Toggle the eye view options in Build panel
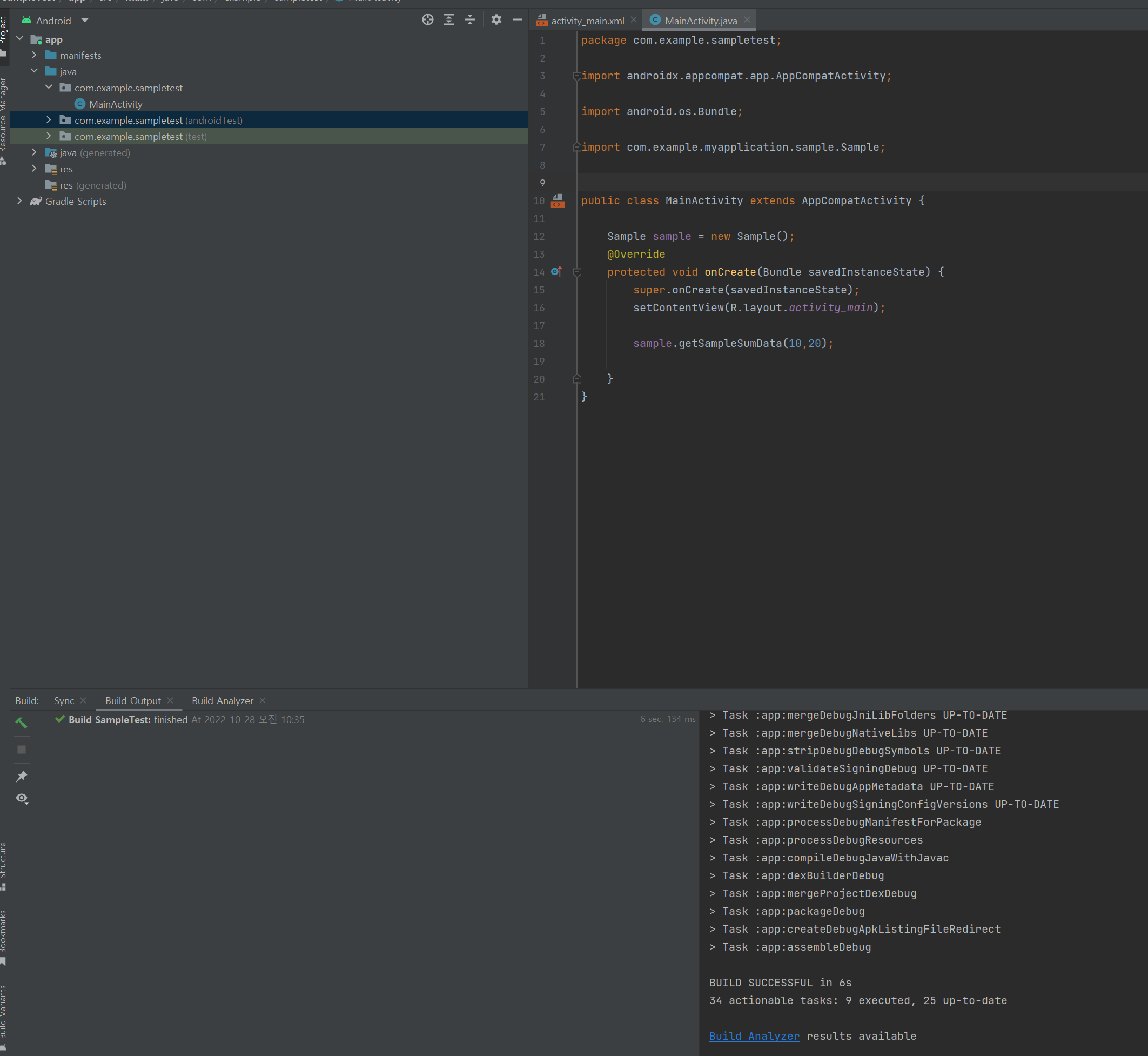 click(22, 798)
